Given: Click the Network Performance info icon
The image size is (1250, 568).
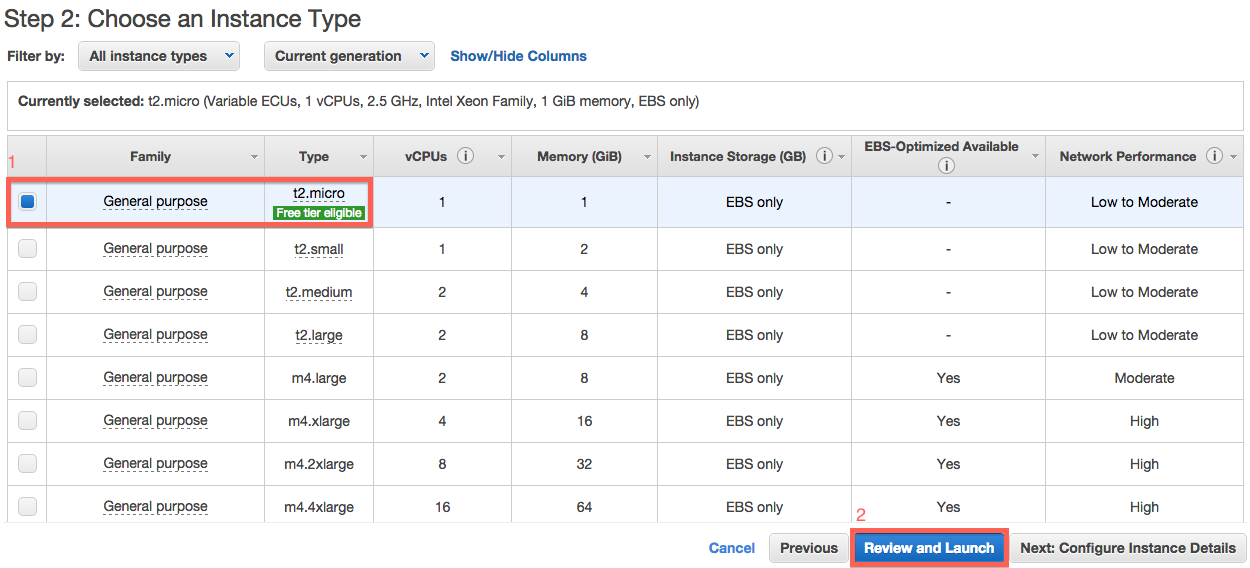Looking at the screenshot, I should 1214,156.
